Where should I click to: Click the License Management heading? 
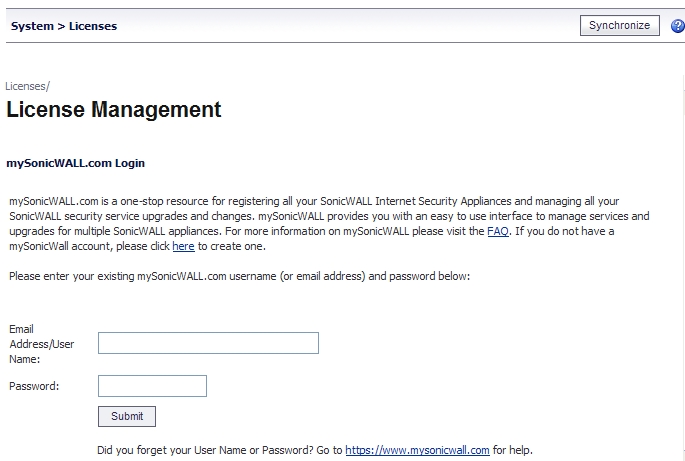114,109
